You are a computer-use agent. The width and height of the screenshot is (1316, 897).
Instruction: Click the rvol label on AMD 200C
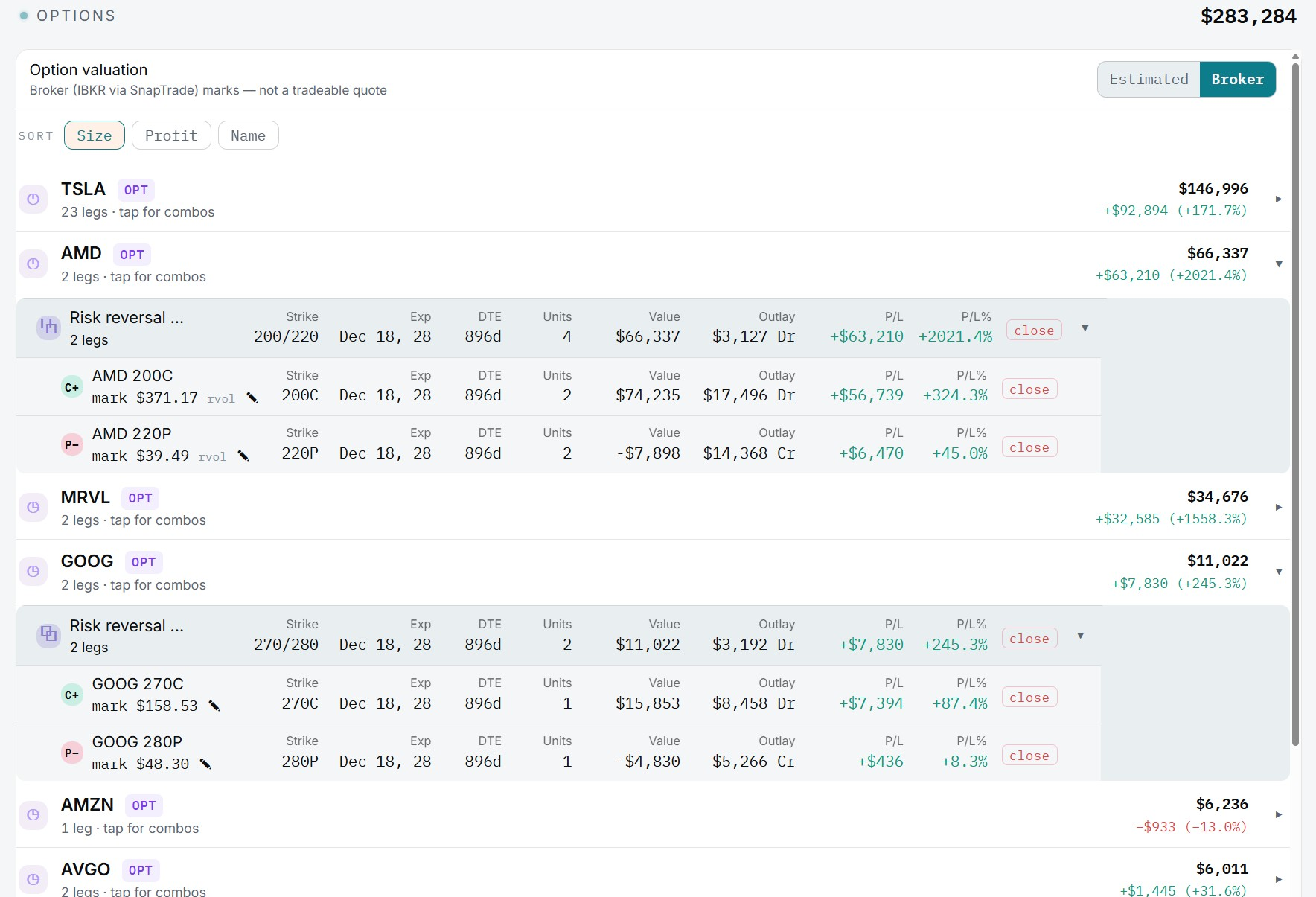coord(221,399)
